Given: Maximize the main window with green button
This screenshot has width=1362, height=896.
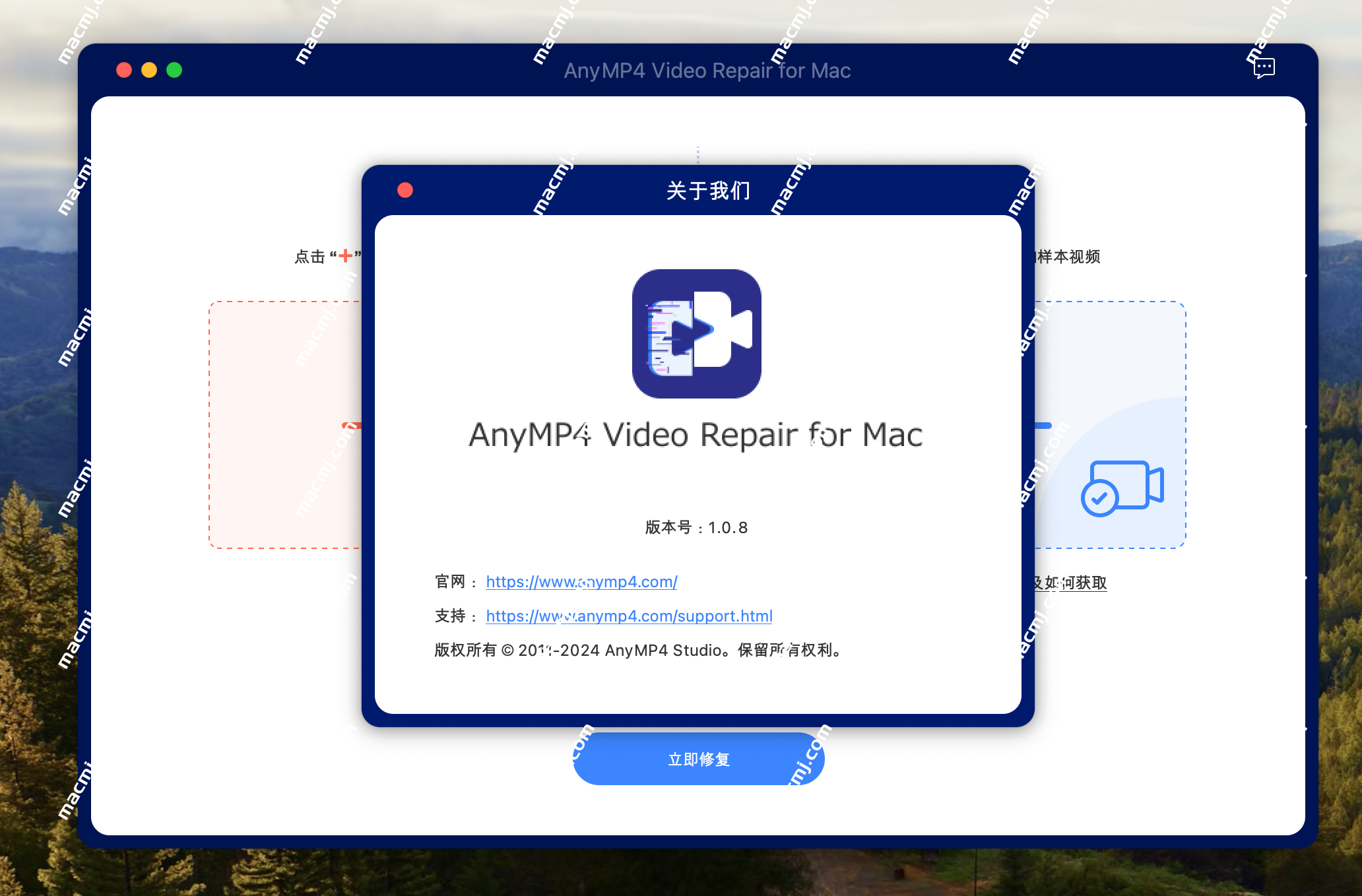Looking at the screenshot, I should [x=174, y=70].
